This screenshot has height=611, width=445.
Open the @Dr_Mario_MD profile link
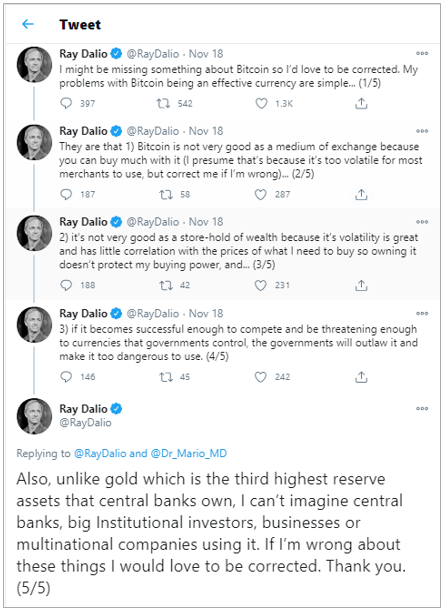pos(189,454)
